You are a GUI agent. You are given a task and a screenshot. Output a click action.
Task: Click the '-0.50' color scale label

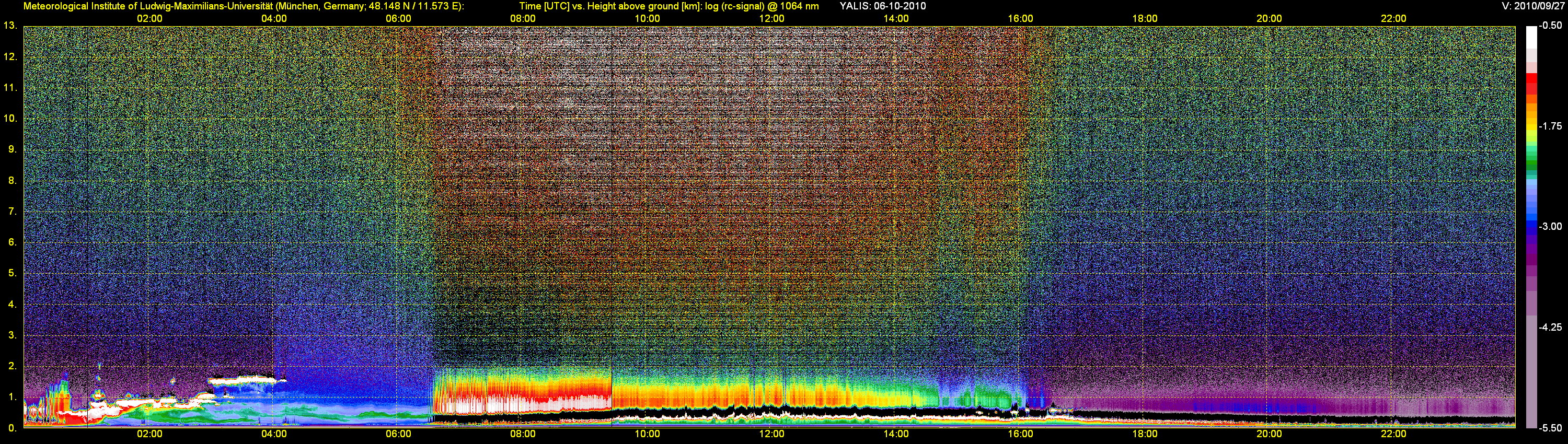tap(1550, 26)
